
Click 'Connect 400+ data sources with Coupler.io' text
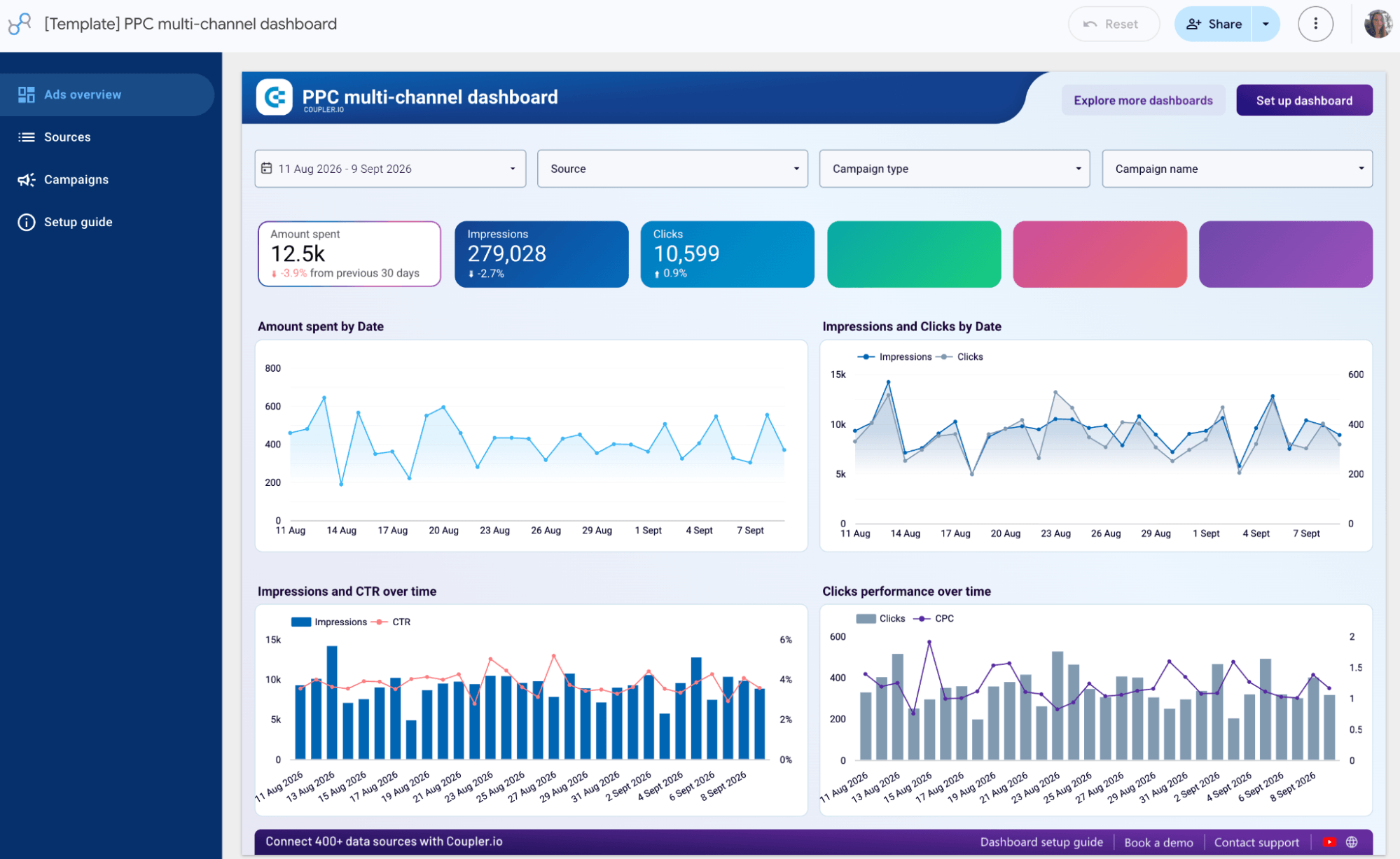[x=384, y=841]
